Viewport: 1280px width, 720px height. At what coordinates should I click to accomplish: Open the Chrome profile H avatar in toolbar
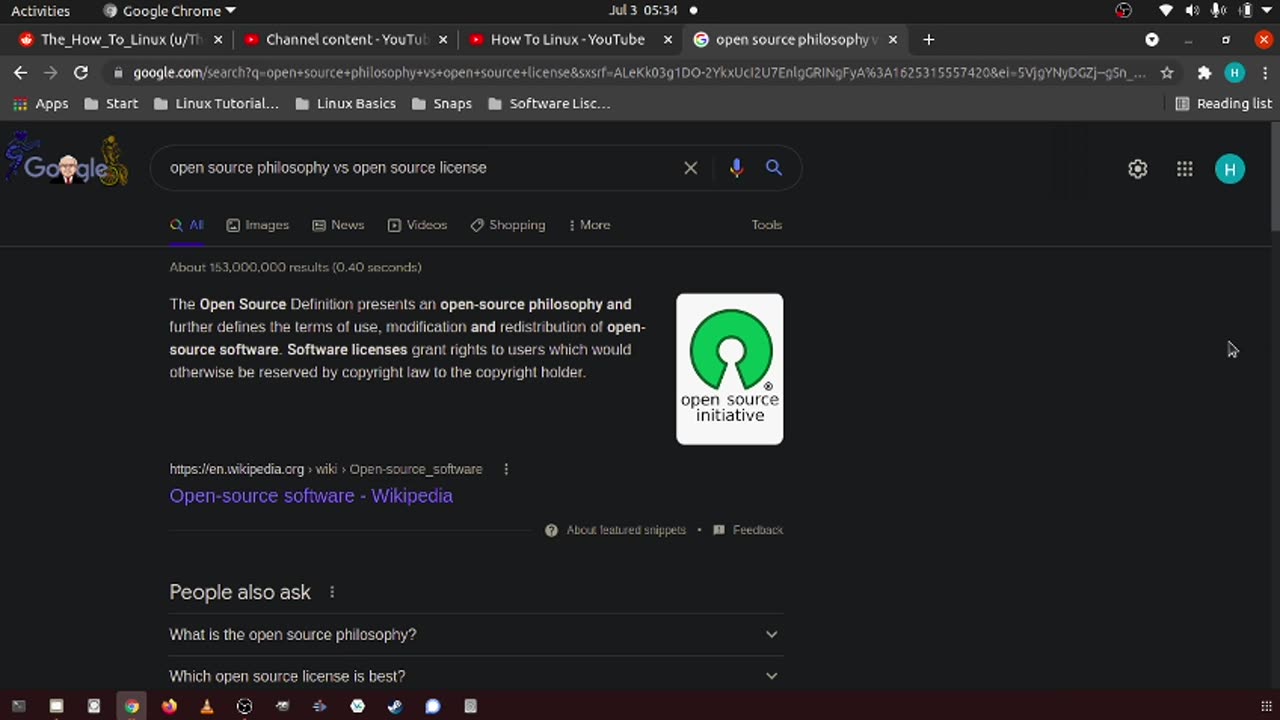1235,72
